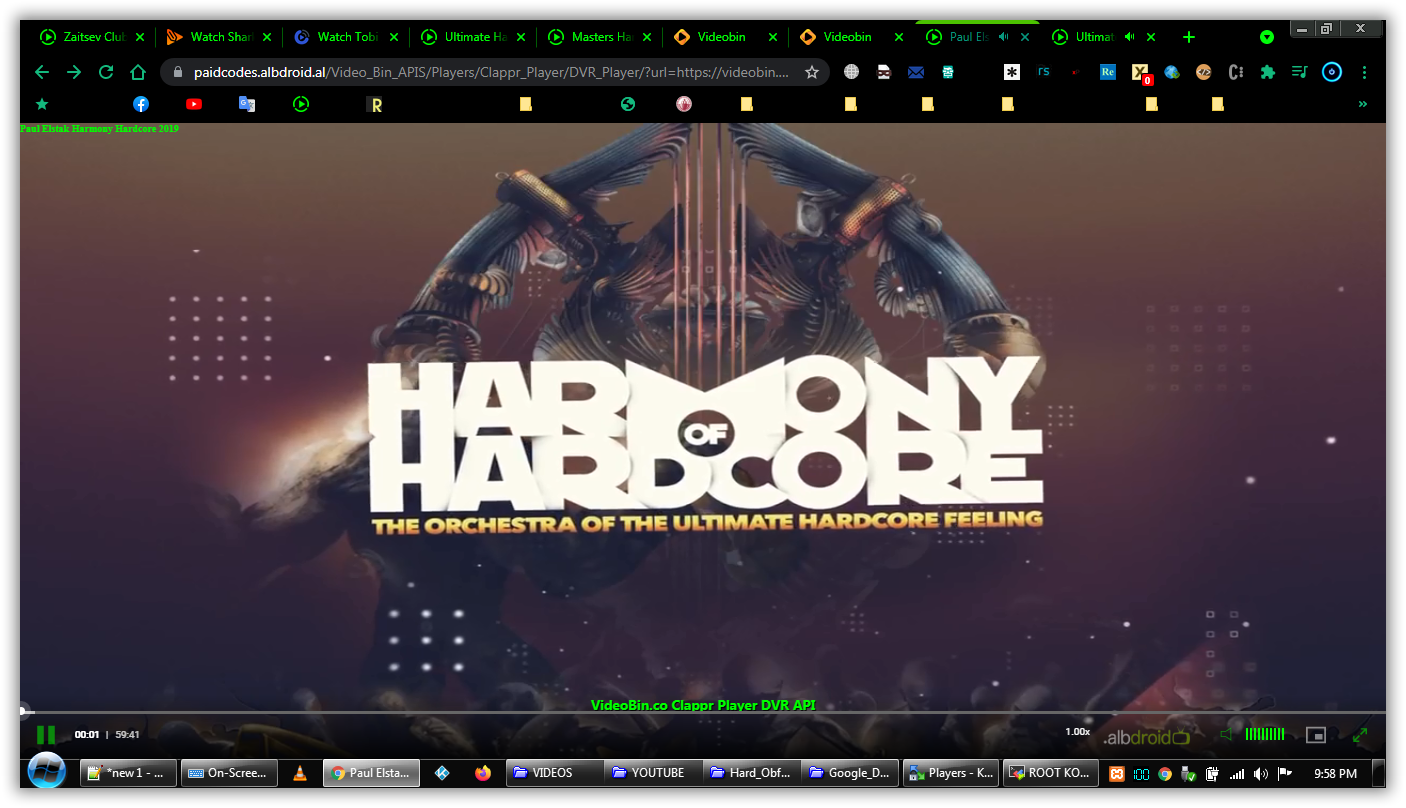Screen dimensions: 1406x808
Task: Click the 'rs' extension icon
Action: 1044,72
